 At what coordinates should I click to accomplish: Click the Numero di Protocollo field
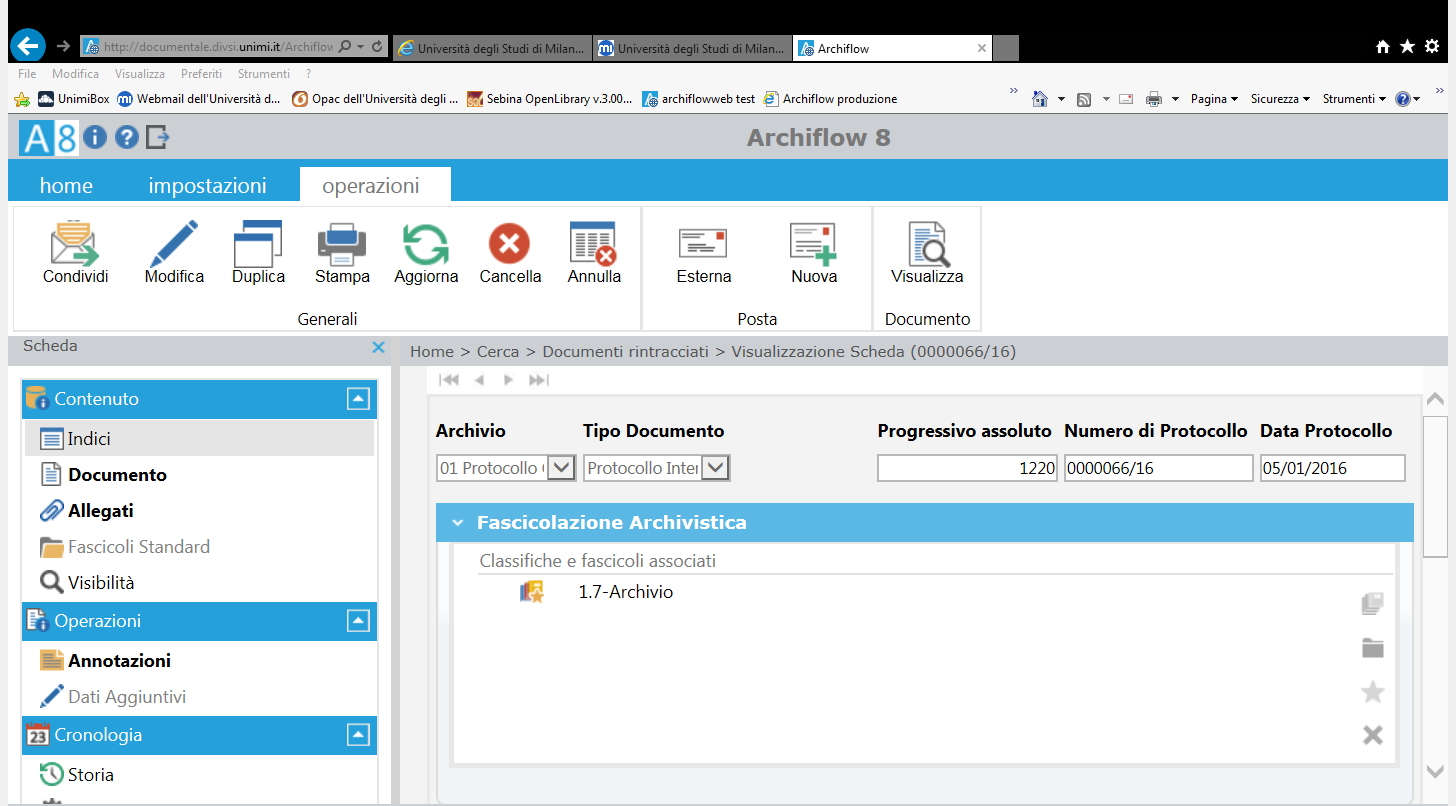pyautogui.click(x=1158, y=468)
